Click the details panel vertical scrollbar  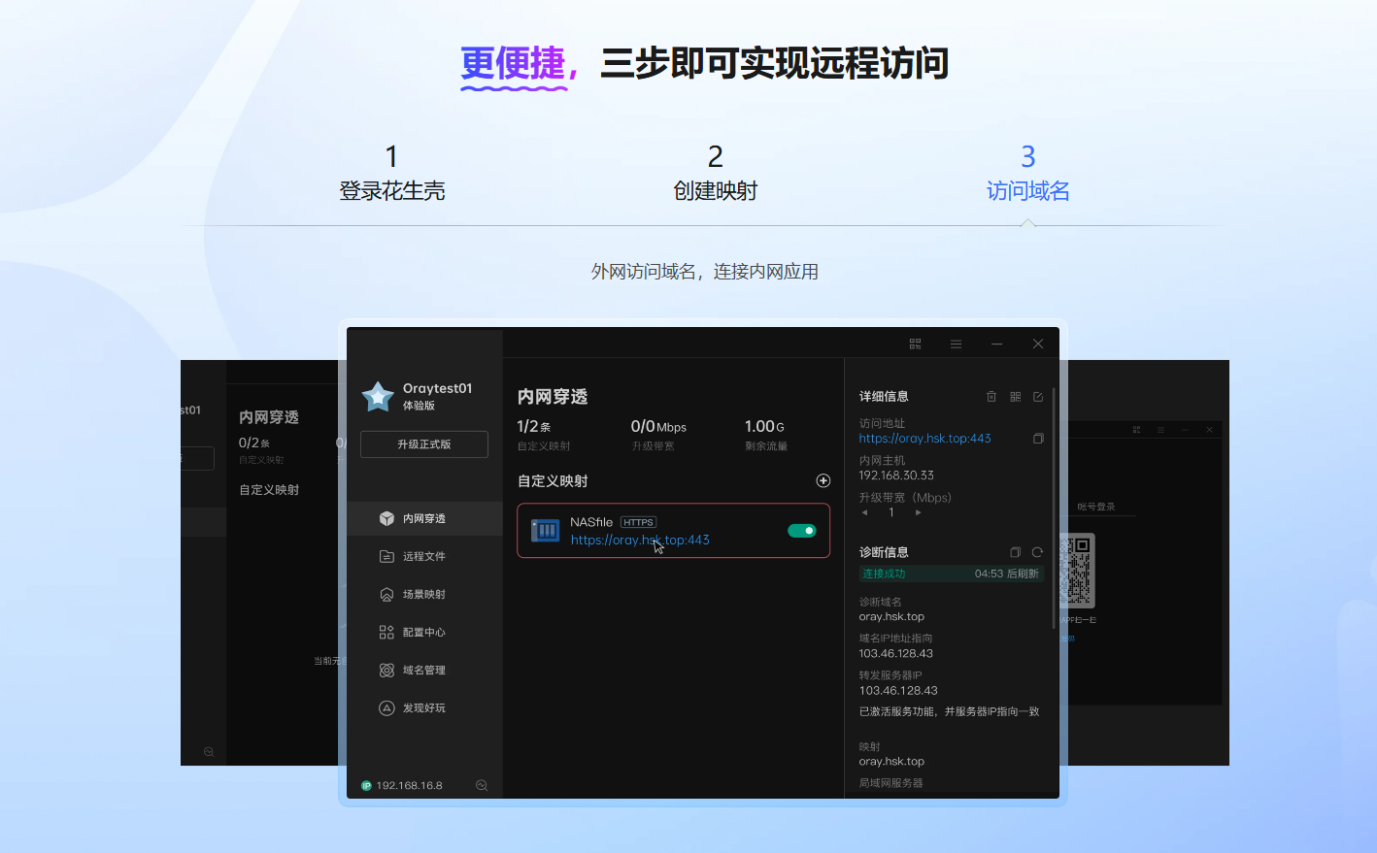1055,510
